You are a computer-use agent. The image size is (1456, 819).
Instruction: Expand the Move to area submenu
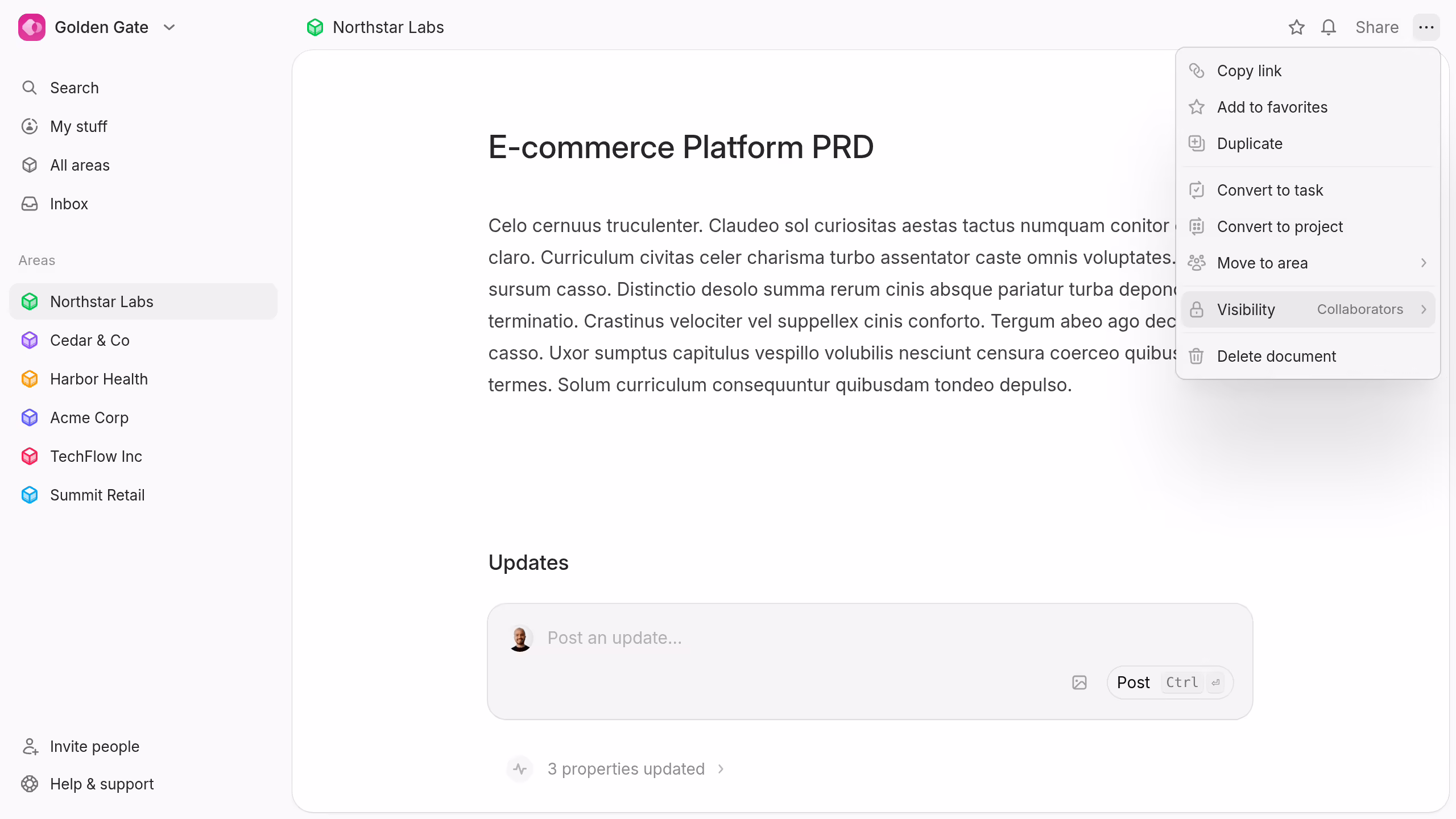1308,263
